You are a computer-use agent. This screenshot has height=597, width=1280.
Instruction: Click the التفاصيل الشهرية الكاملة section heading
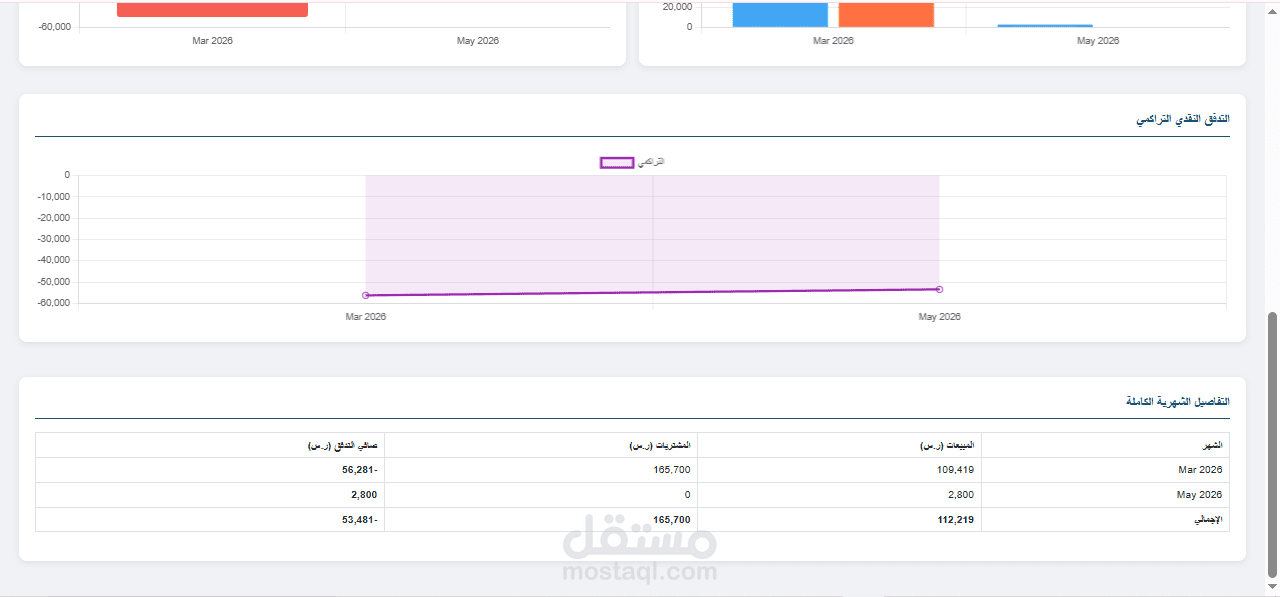pos(1178,401)
